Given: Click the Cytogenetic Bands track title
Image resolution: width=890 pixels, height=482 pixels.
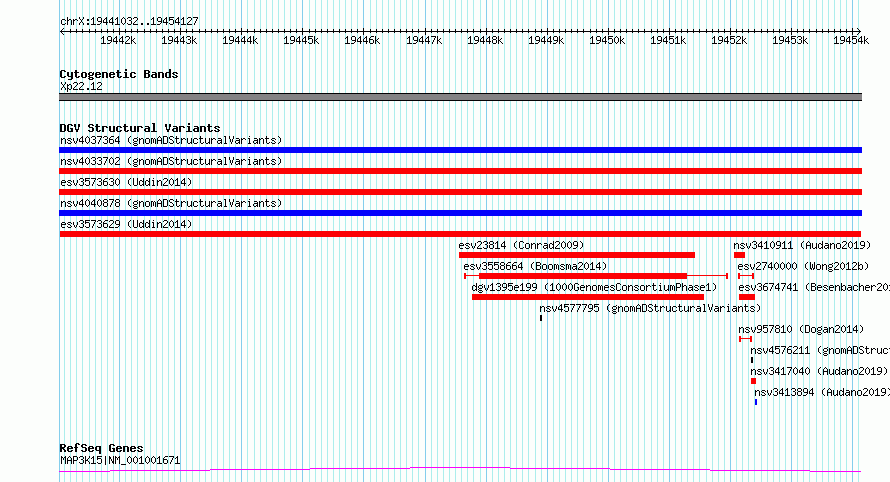Looking at the screenshot, I should (119, 74).
